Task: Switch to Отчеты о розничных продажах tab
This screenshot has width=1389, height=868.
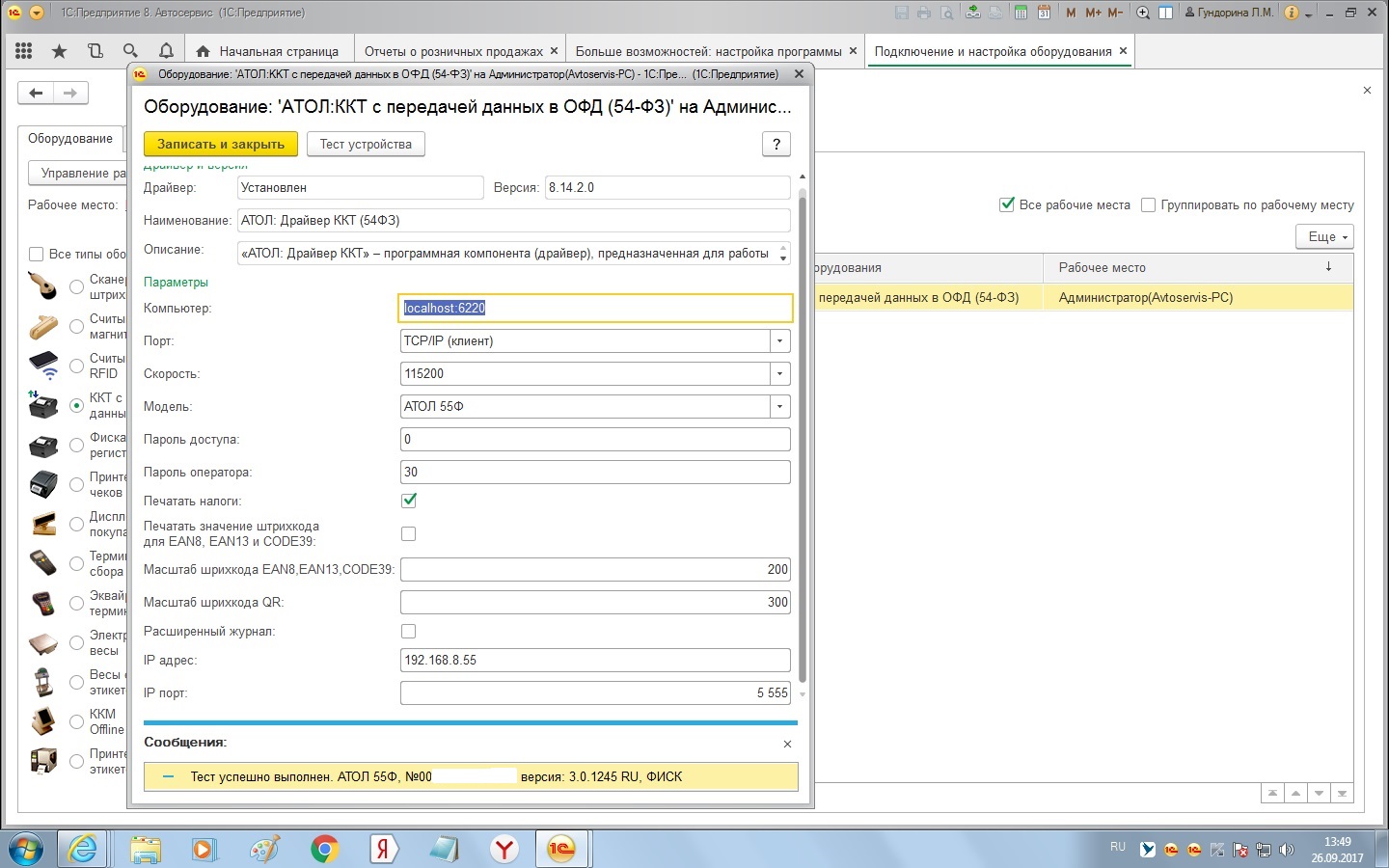Action: click(x=453, y=51)
